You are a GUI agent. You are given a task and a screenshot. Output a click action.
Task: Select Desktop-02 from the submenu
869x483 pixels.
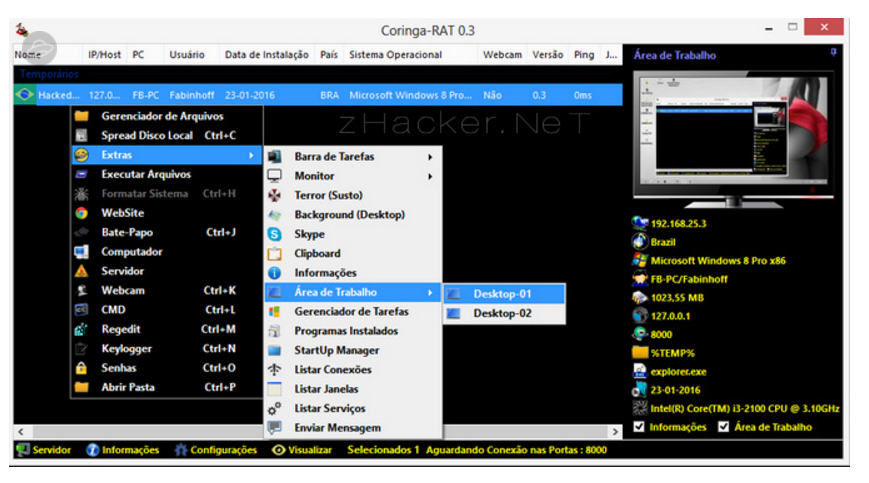[504, 314]
